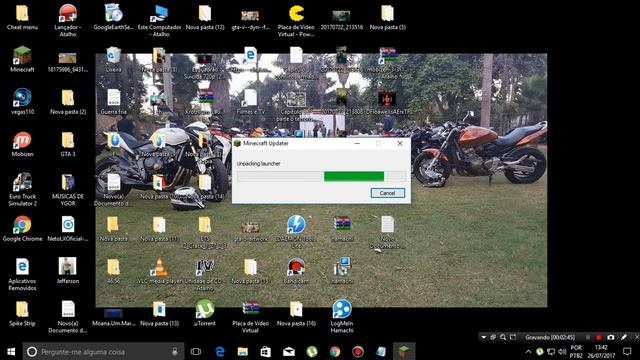Open Microsoft Edge from the taskbar
Screen dimensions: 640x360
coord(220,351)
